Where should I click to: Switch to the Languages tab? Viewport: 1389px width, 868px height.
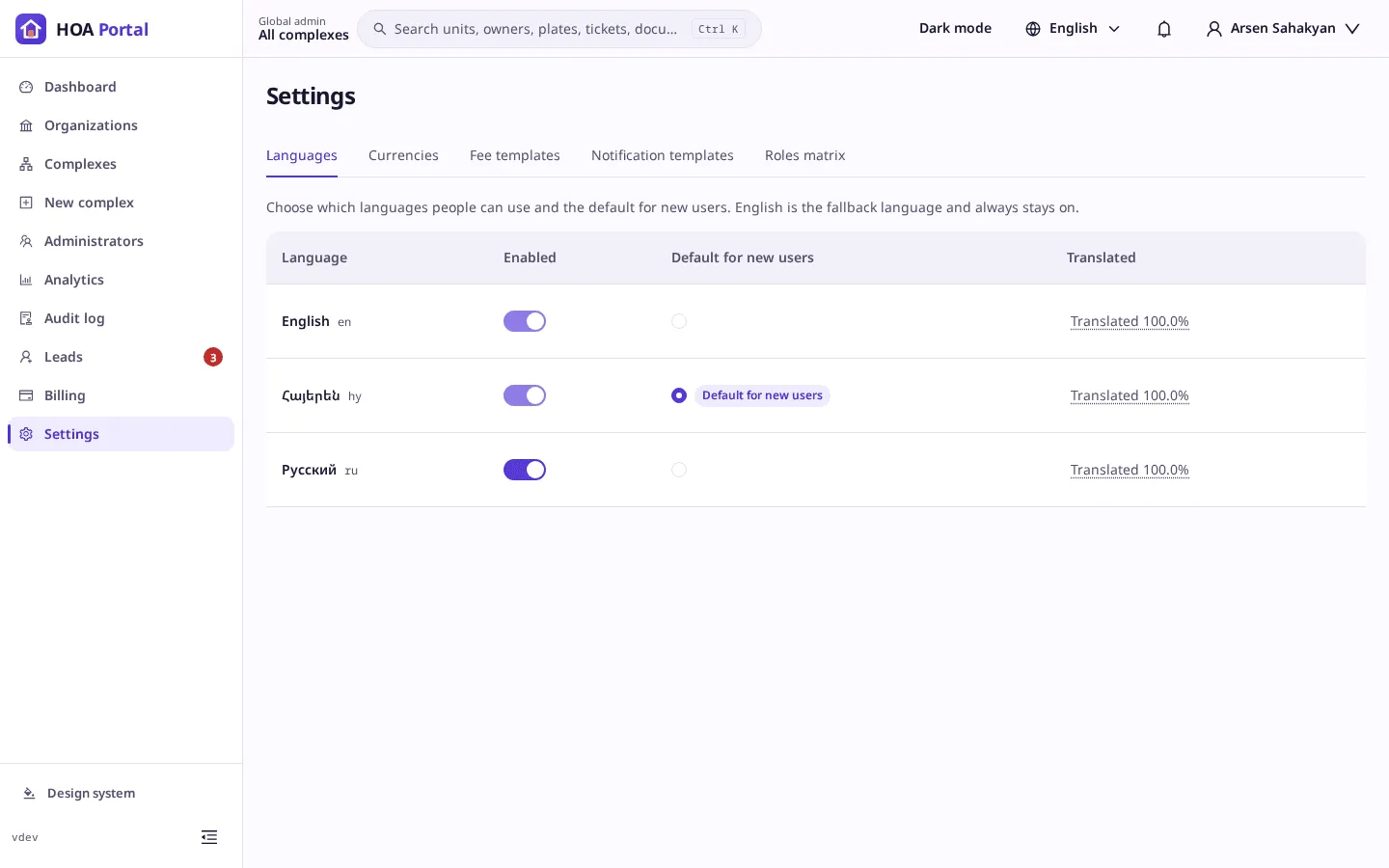click(302, 155)
